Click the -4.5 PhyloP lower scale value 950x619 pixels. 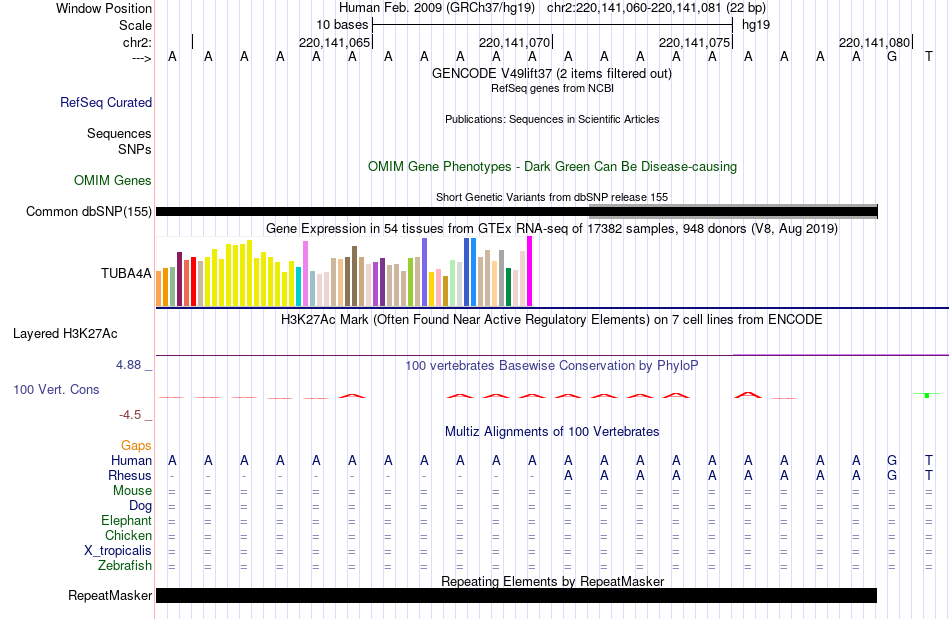pyautogui.click(x=130, y=415)
